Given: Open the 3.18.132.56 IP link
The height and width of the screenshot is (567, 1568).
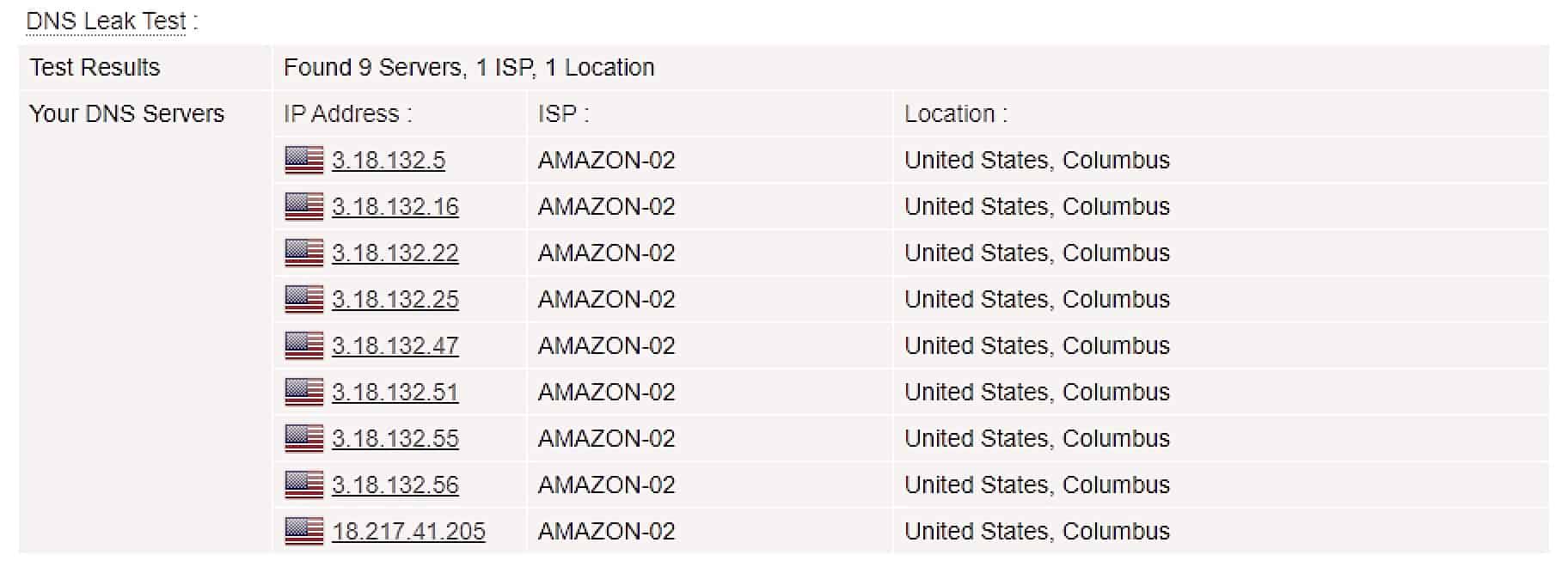Looking at the screenshot, I should coord(395,485).
